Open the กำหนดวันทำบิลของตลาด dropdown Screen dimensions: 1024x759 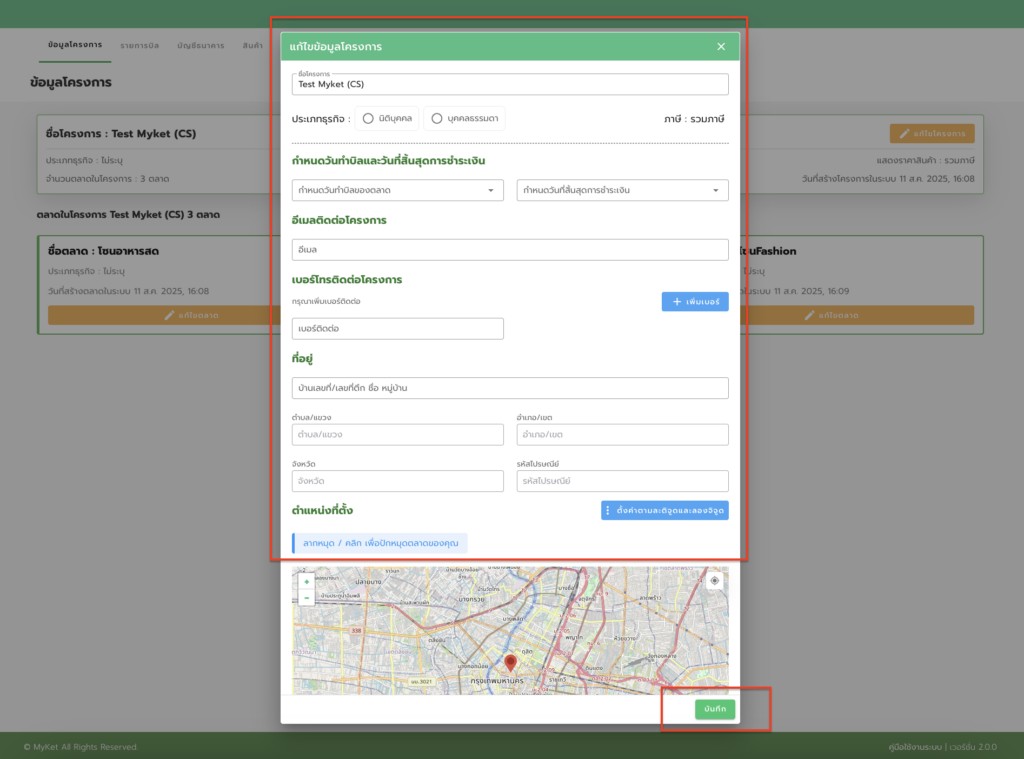398,190
